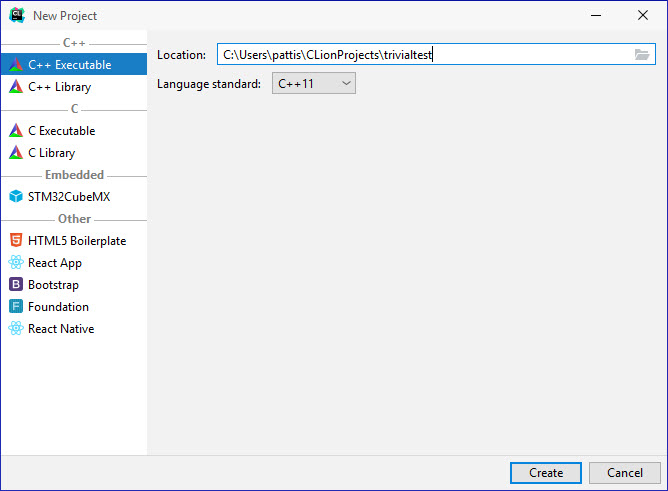Select the Foundation project template
The width and height of the screenshot is (668, 491).
coord(58,307)
